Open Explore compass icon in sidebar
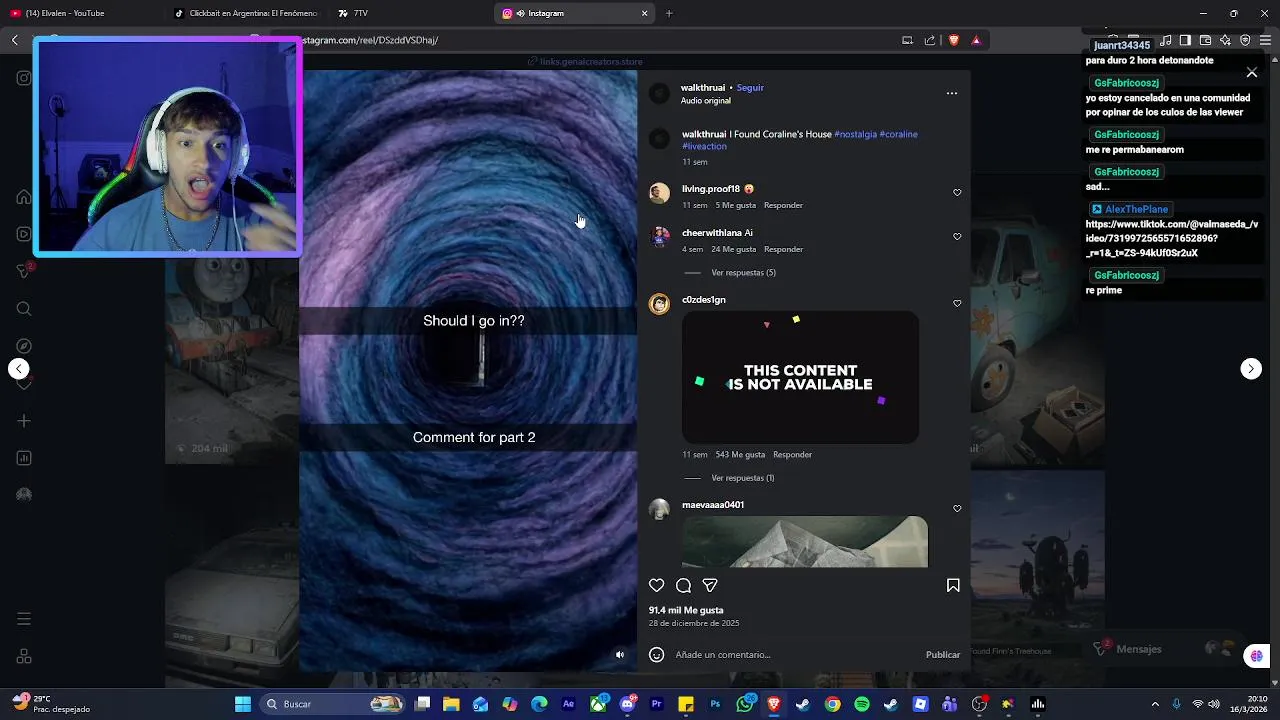This screenshot has height=720, width=1280. point(24,346)
